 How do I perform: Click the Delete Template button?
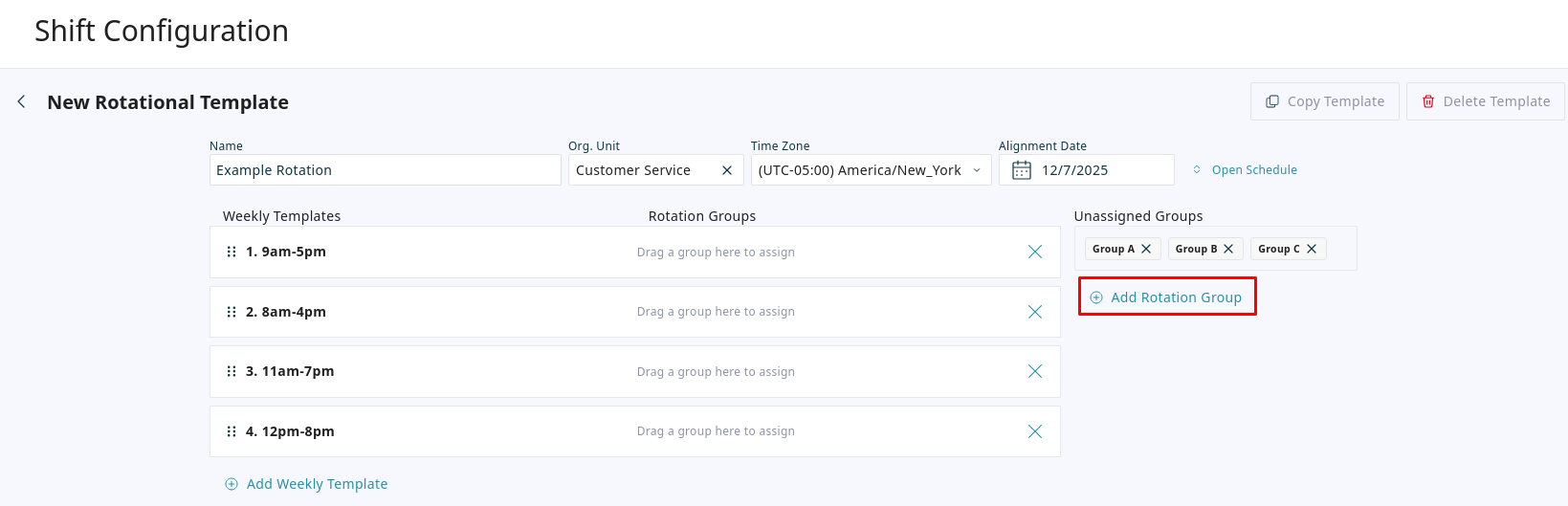point(1485,101)
